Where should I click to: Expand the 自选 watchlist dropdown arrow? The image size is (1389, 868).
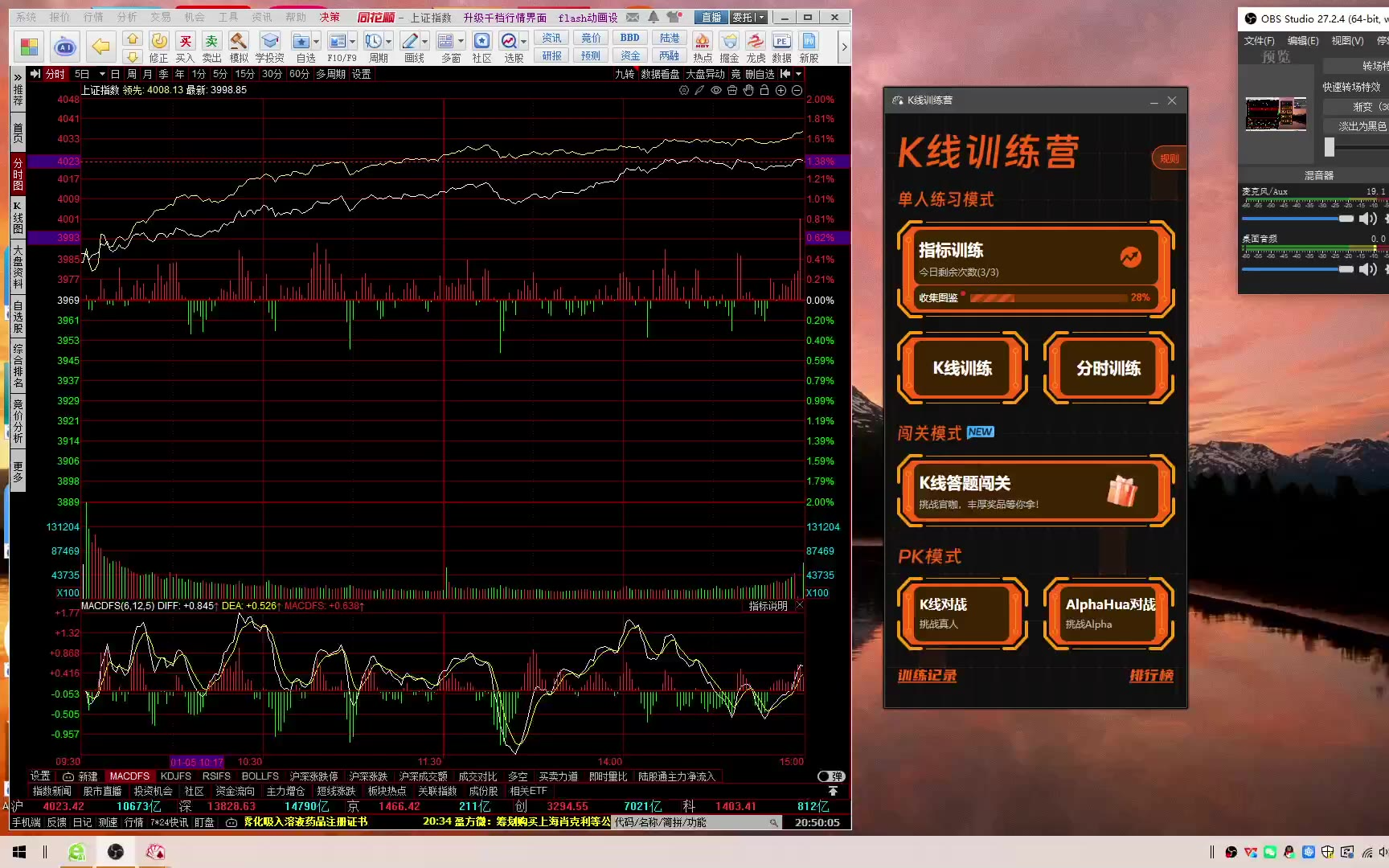tap(316, 42)
